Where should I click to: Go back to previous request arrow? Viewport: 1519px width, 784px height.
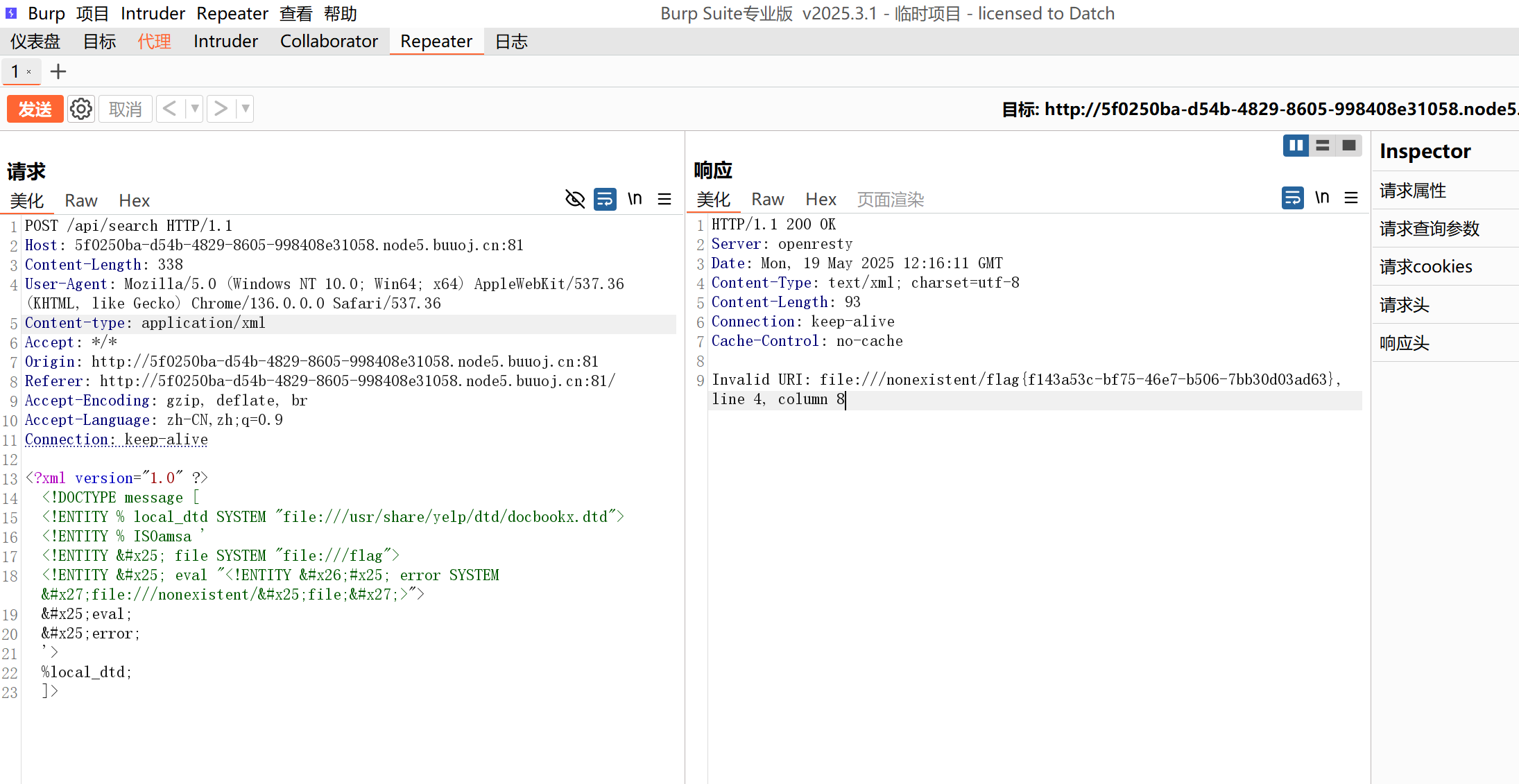[x=170, y=109]
